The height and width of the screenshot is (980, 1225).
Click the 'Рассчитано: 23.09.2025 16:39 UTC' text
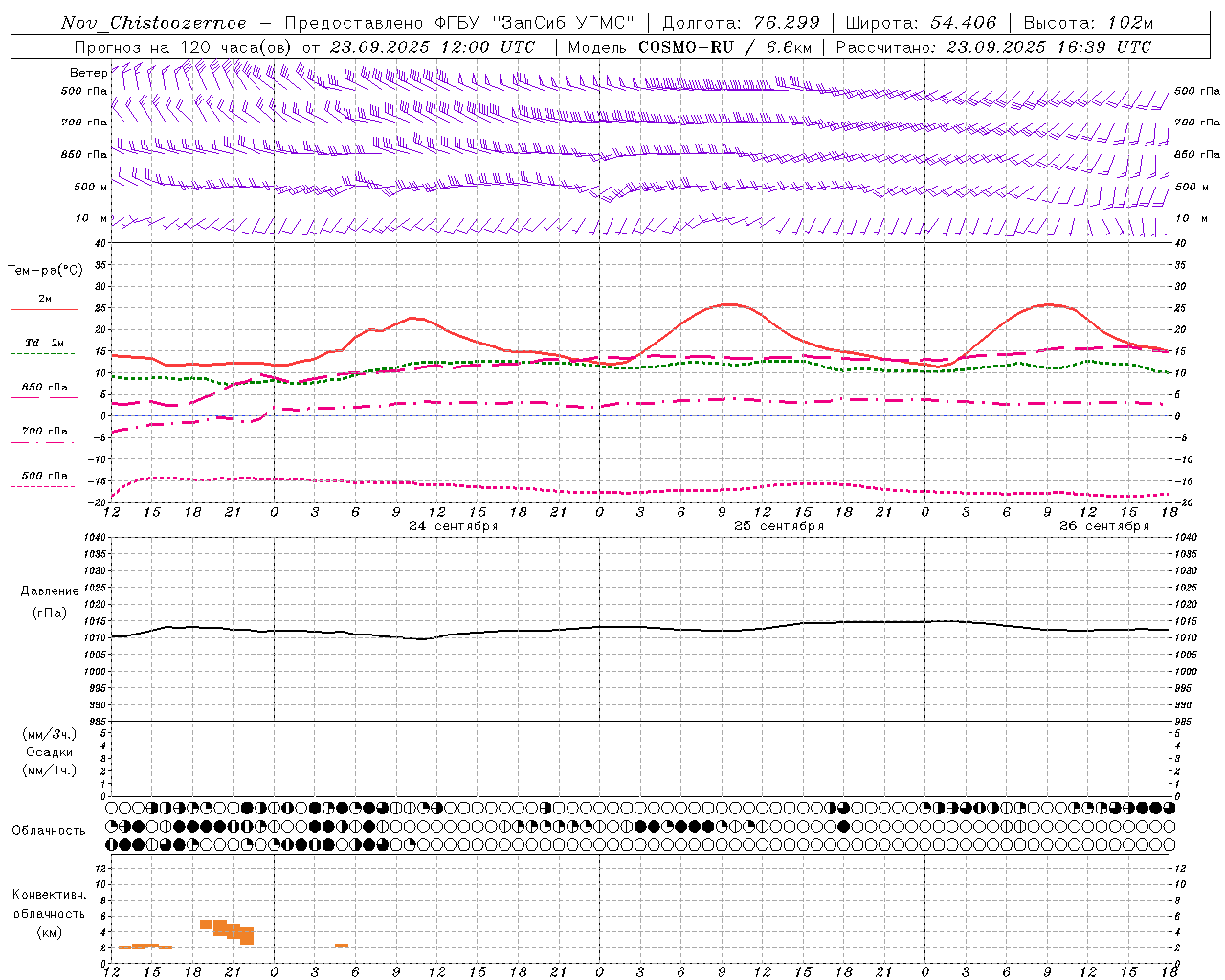point(993,47)
